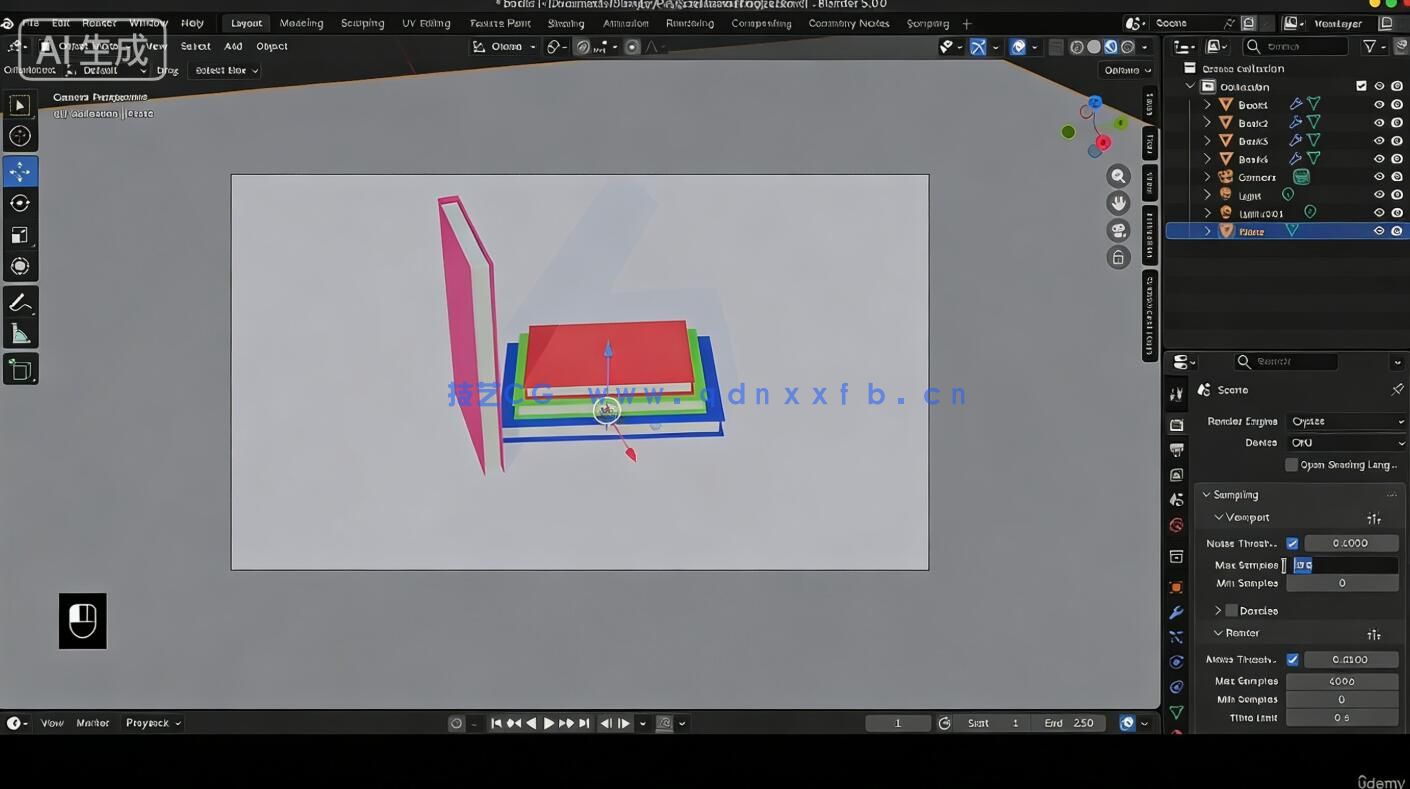Select the Add Cube tool
The height and width of the screenshot is (789, 1410).
(20, 369)
